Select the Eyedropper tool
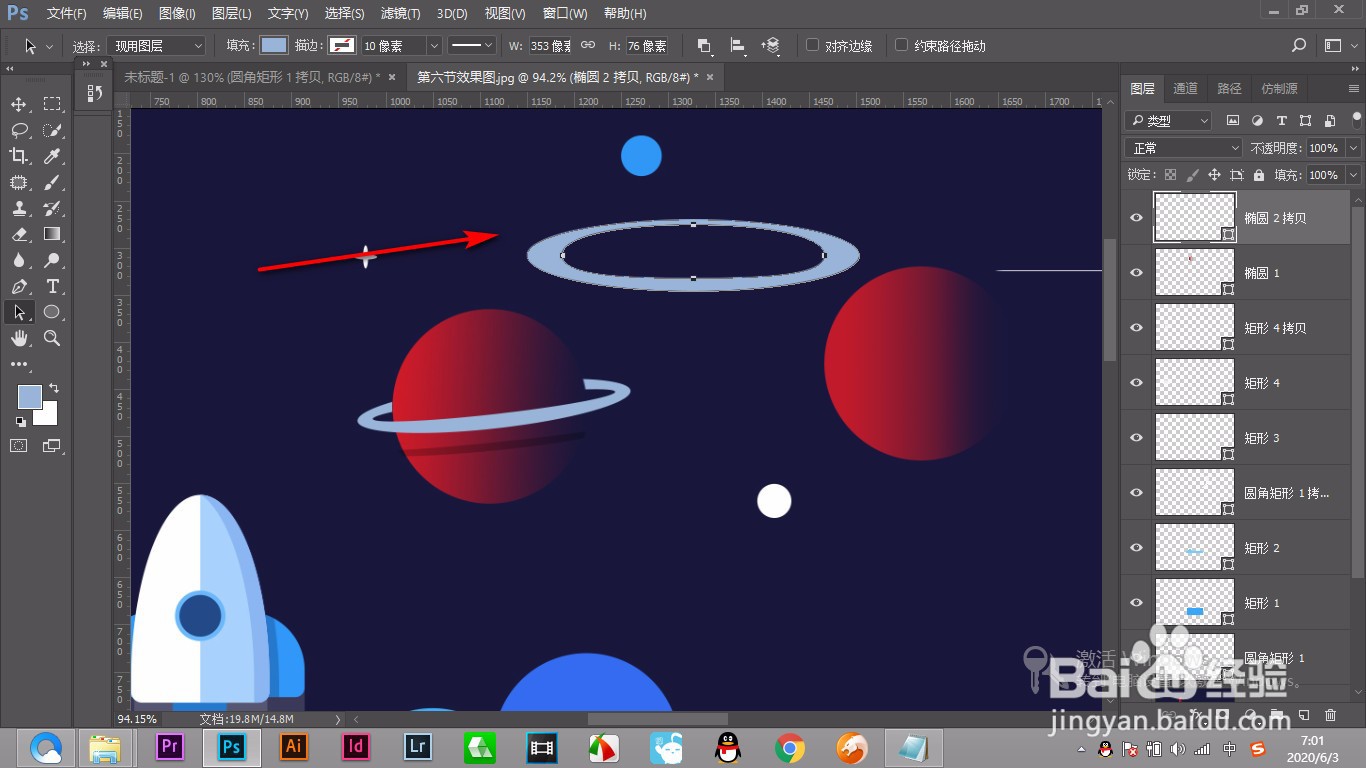 coord(52,156)
